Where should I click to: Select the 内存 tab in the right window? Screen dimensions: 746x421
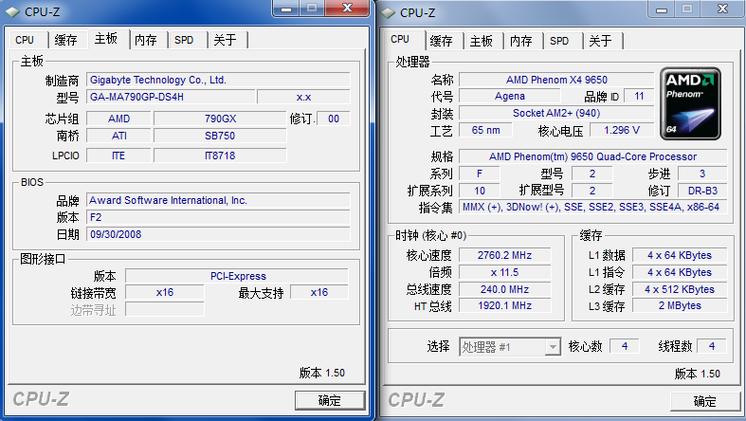click(x=521, y=41)
